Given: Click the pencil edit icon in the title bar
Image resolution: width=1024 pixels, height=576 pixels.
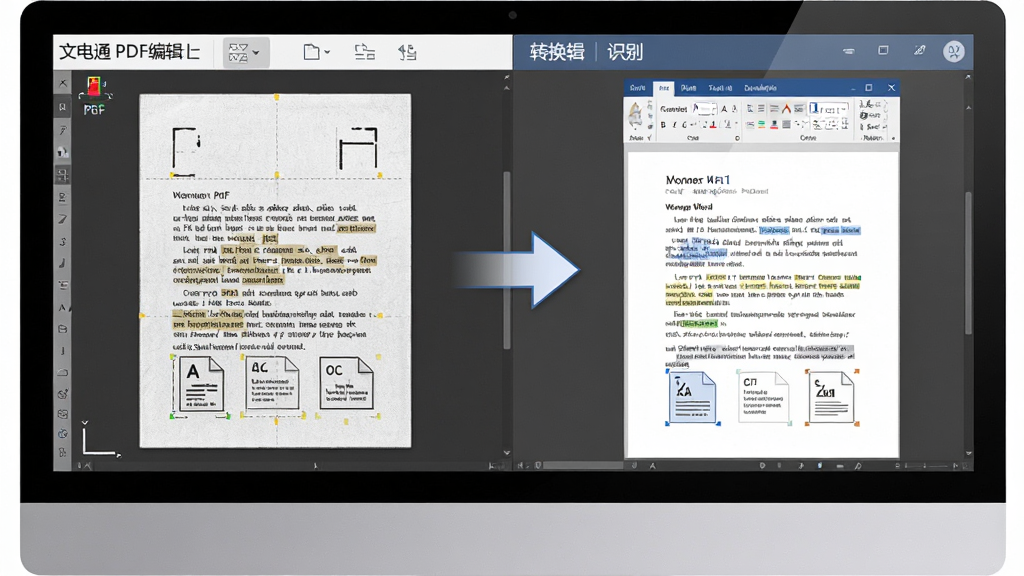Looking at the screenshot, I should pos(920,50).
